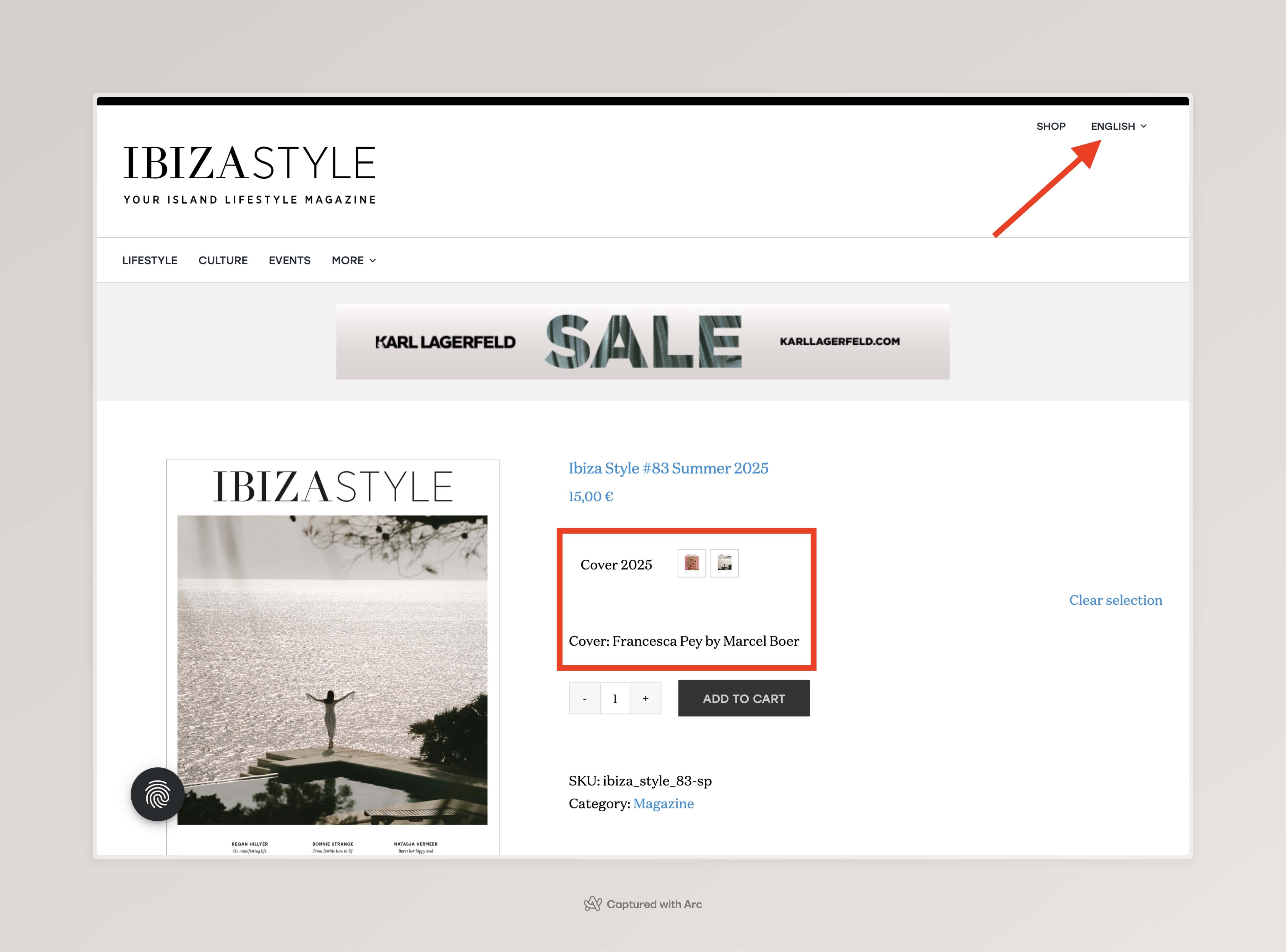Open the EVENTS menu item
The width and height of the screenshot is (1286, 952).
pyautogui.click(x=289, y=260)
